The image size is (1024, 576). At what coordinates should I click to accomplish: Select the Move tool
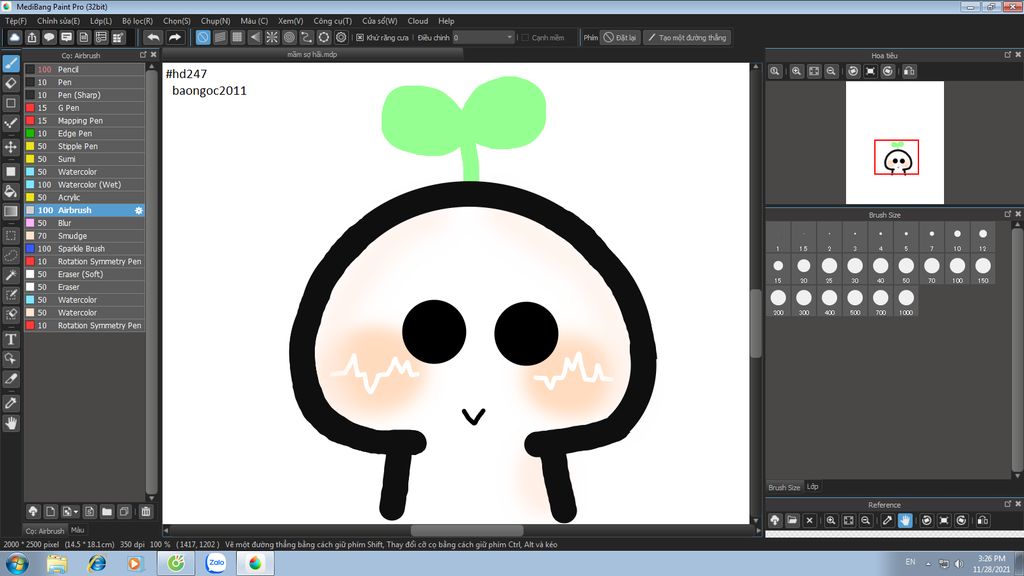point(11,147)
